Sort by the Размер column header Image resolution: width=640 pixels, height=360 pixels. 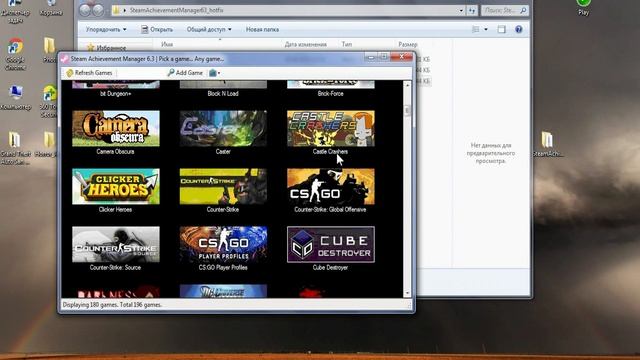(408, 44)
